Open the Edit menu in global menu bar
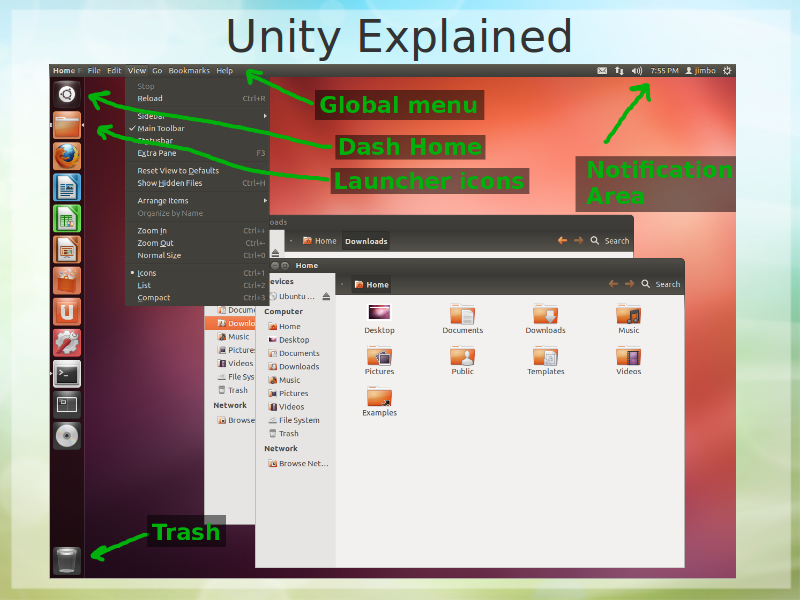Screen dimensions: 800x600 click(x=114, y=71)
